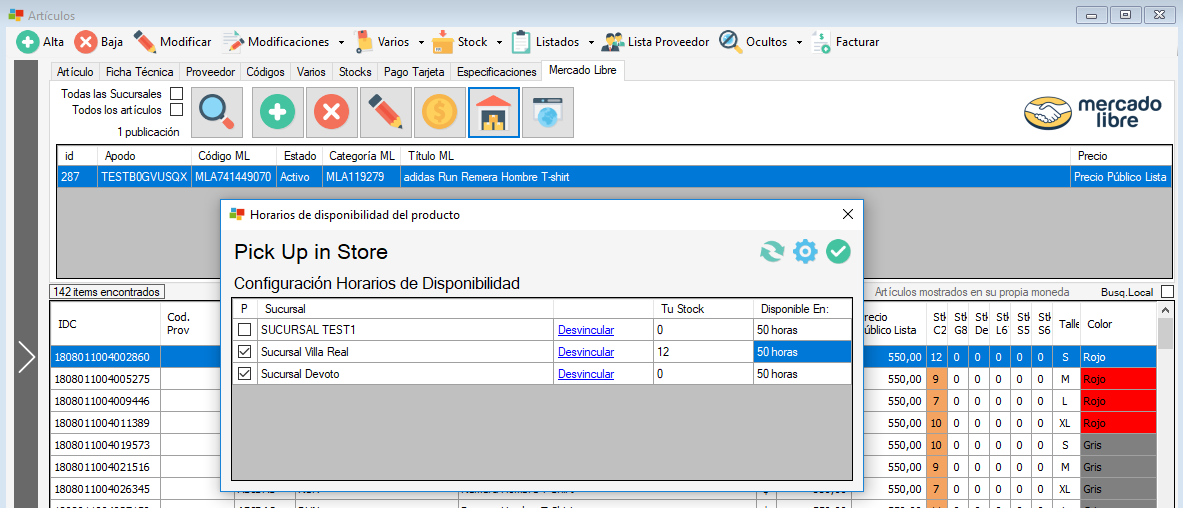Image resolution: width=1183 pixels, height=508 pixels.
Task: Click Desvincular link for Sucursal Villa Real
Action: tap(586, 352)
